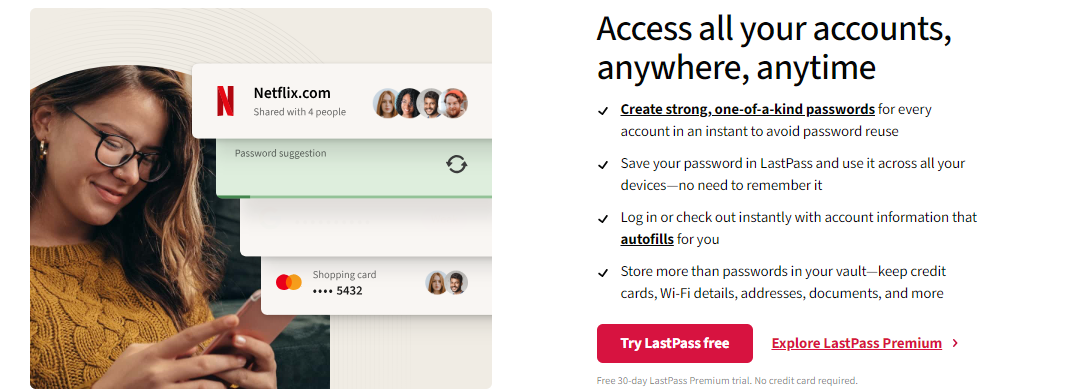Click the Try LastPass free button

click(x=674, y=343)
